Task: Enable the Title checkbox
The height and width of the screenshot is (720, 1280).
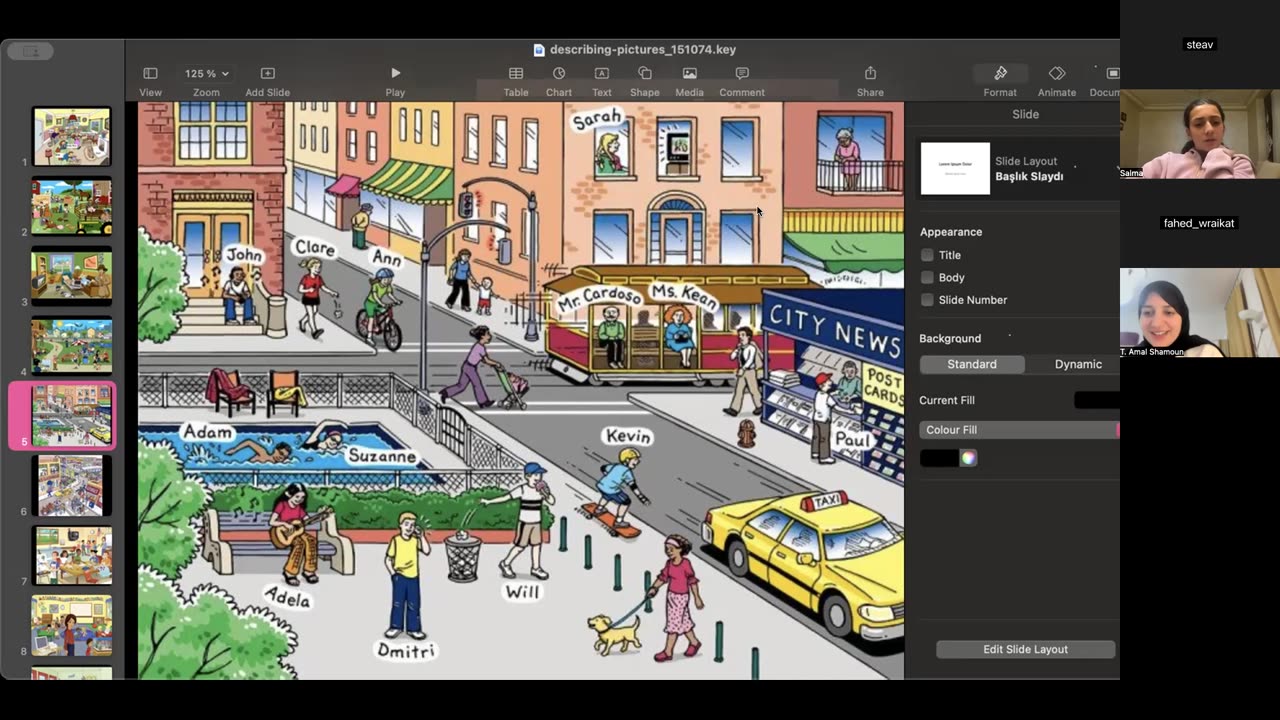Action: [x=927, y=255]
